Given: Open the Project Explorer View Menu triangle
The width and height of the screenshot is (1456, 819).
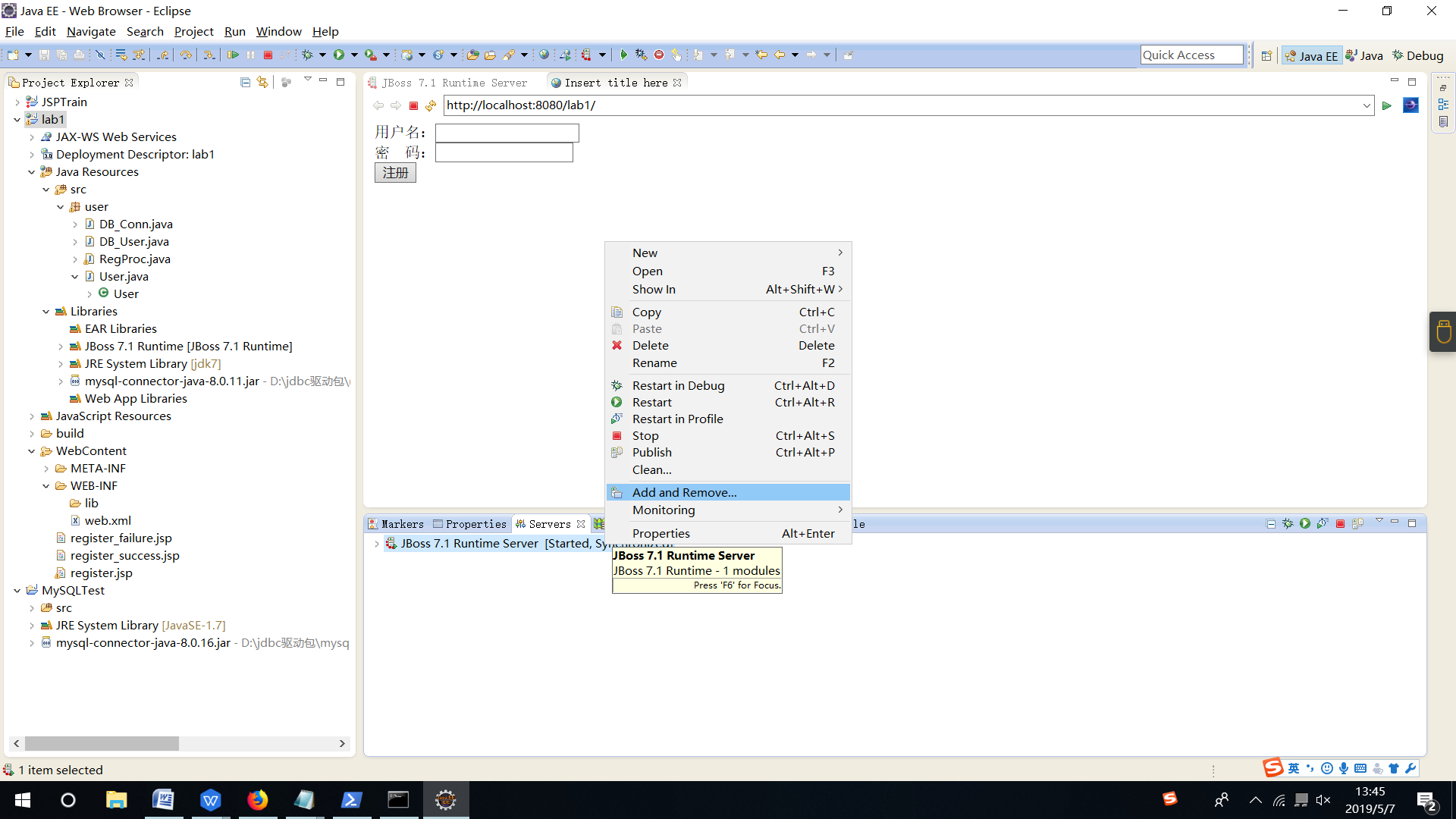Looking at the screenshot, I should click(x=308, y=80).
